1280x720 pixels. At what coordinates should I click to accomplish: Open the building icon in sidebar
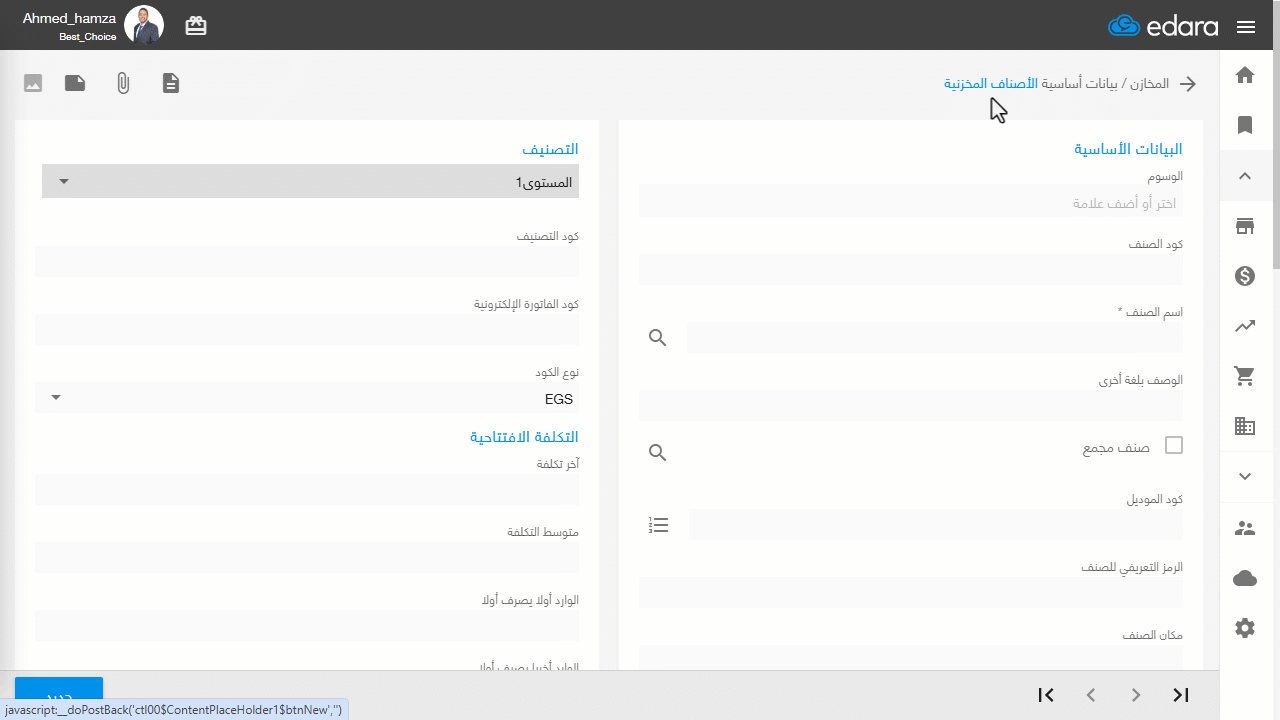[1245, 426]
